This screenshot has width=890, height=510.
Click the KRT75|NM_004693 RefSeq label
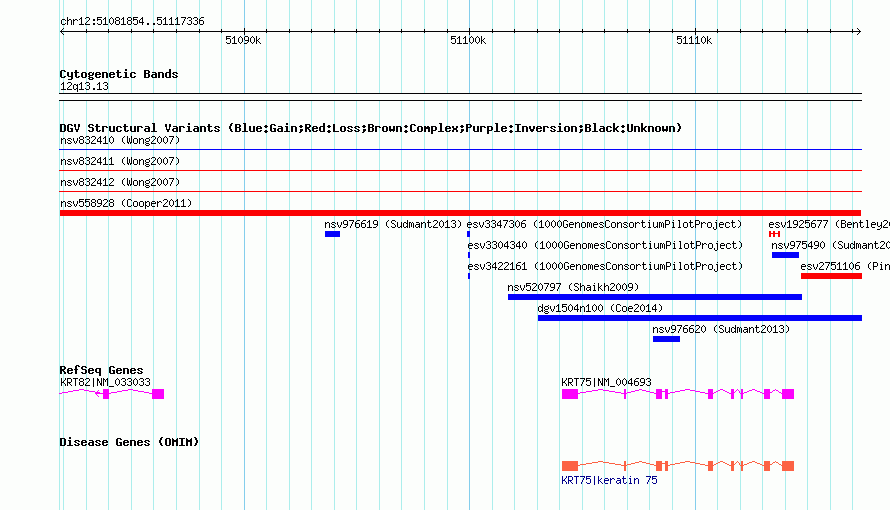(x=606, y=382)
